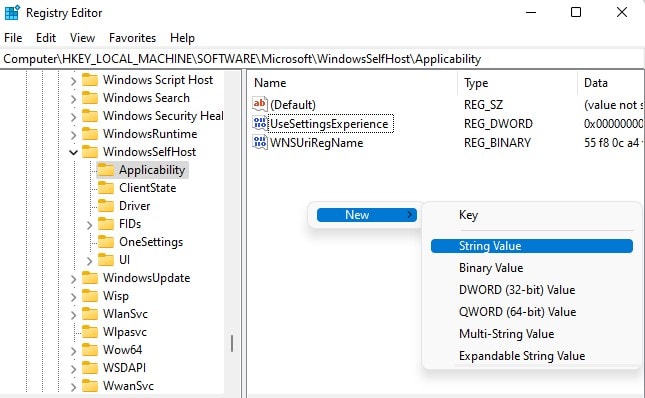Expand the WSDAPI key

point(73,368)
